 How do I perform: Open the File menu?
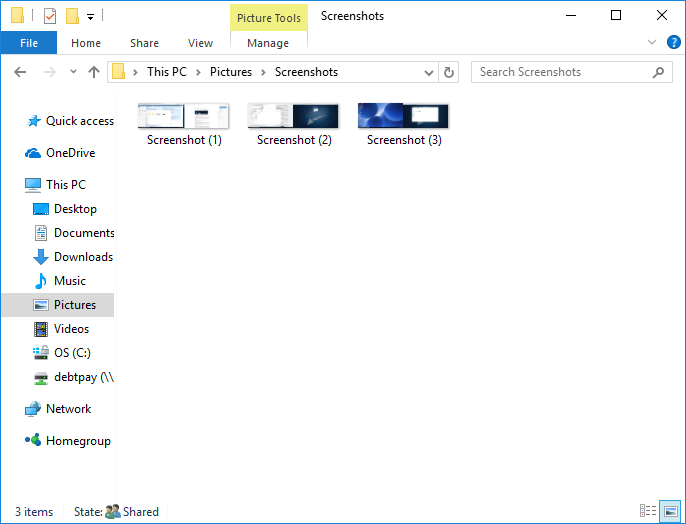pos(29,43)
